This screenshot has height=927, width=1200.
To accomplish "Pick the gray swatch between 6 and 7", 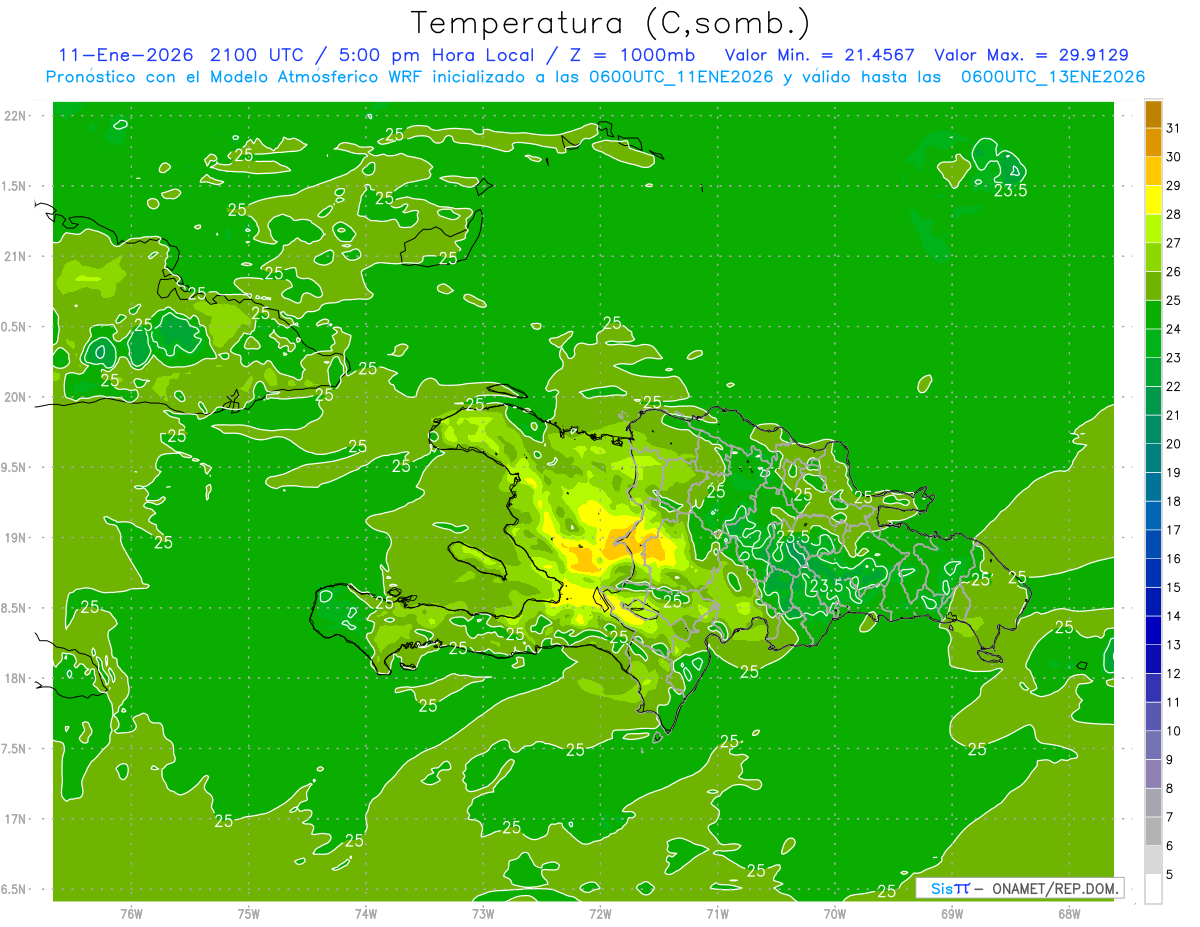I will (x=1153, y=831).
